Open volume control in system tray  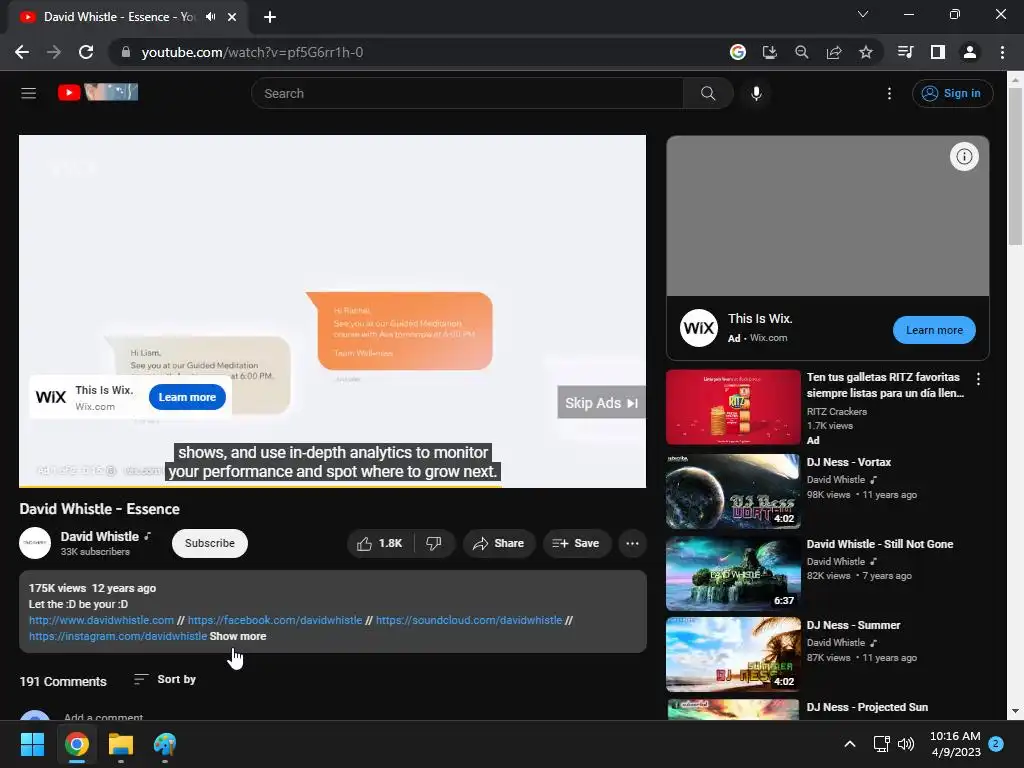pyautogui.click(x=906, y=744)
